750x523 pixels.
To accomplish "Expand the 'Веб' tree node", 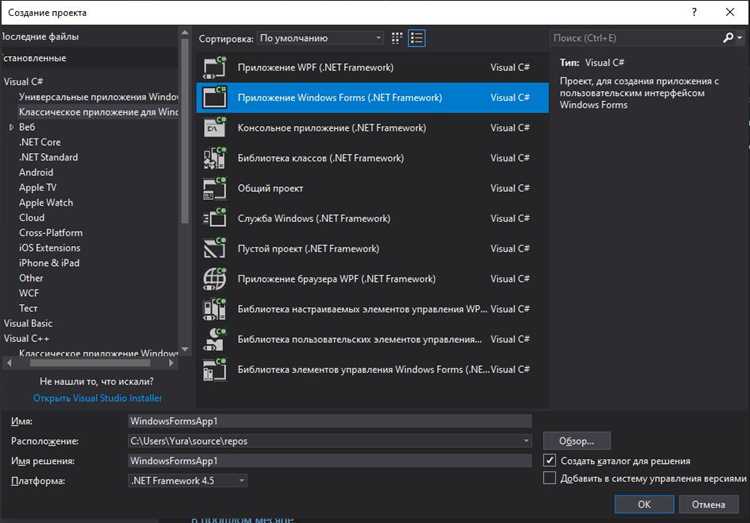I will point(11,127).
